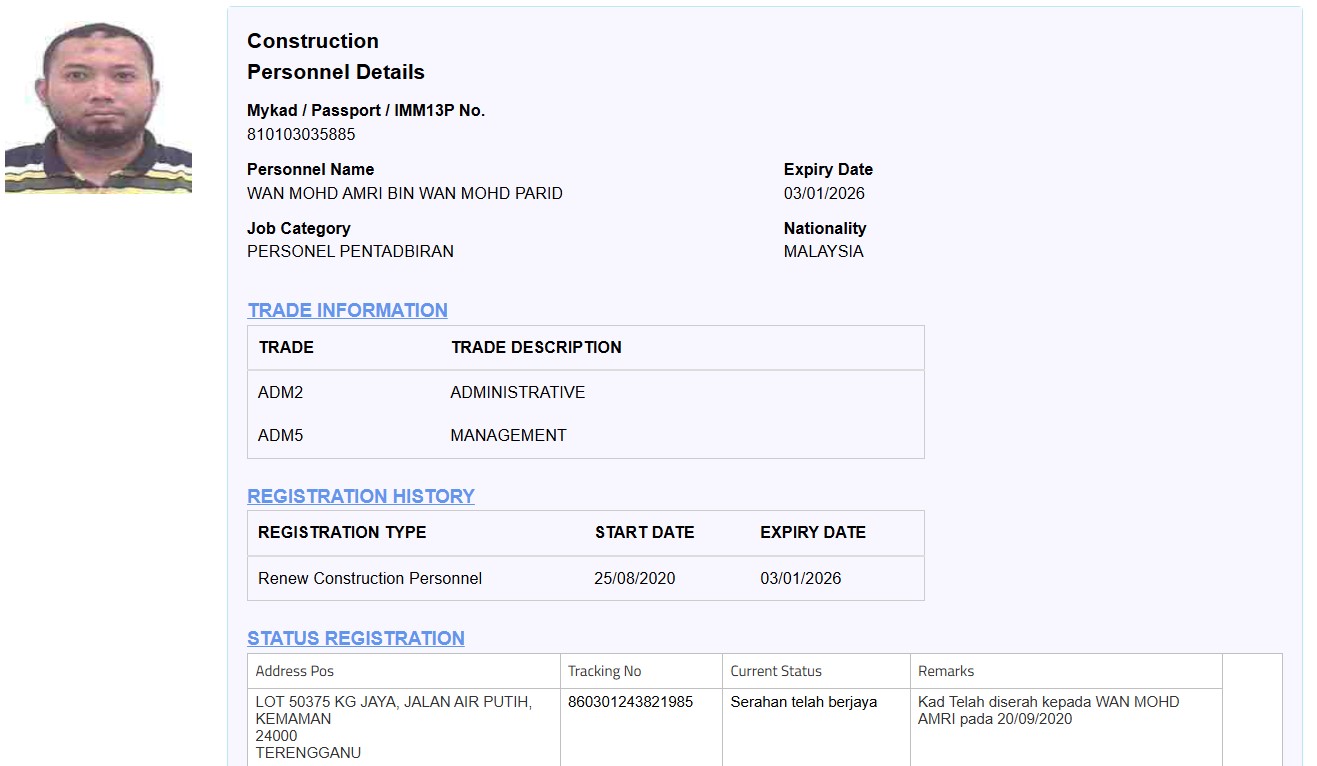Open the TRADE INFORMATION section link

pos(347,310)
